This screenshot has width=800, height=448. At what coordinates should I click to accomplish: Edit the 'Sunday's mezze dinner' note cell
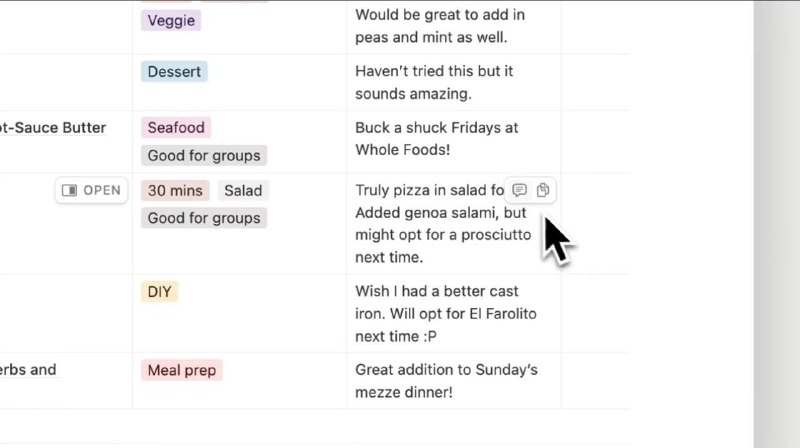[454, 381]
